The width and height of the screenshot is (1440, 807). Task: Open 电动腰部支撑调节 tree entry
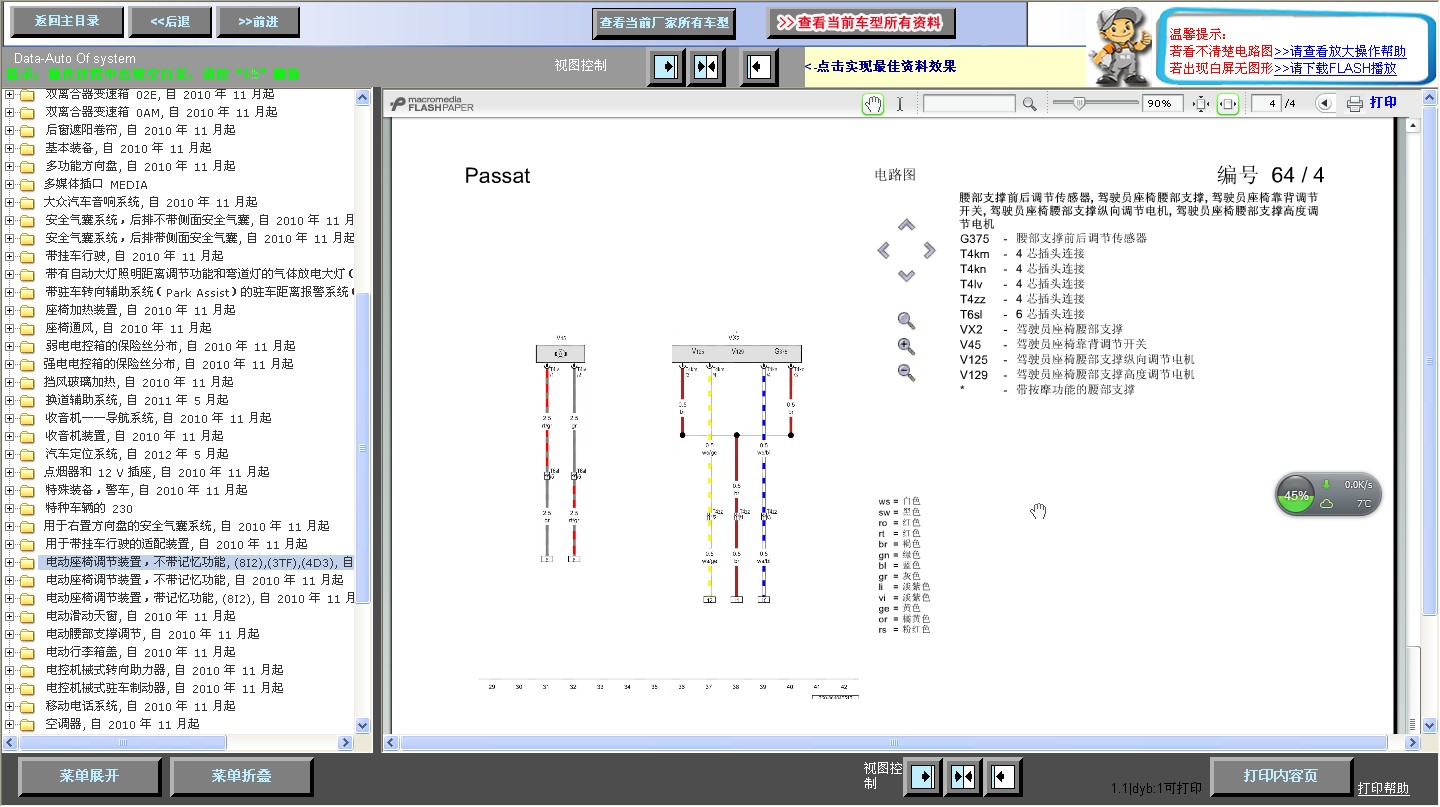tap(152, 634)
